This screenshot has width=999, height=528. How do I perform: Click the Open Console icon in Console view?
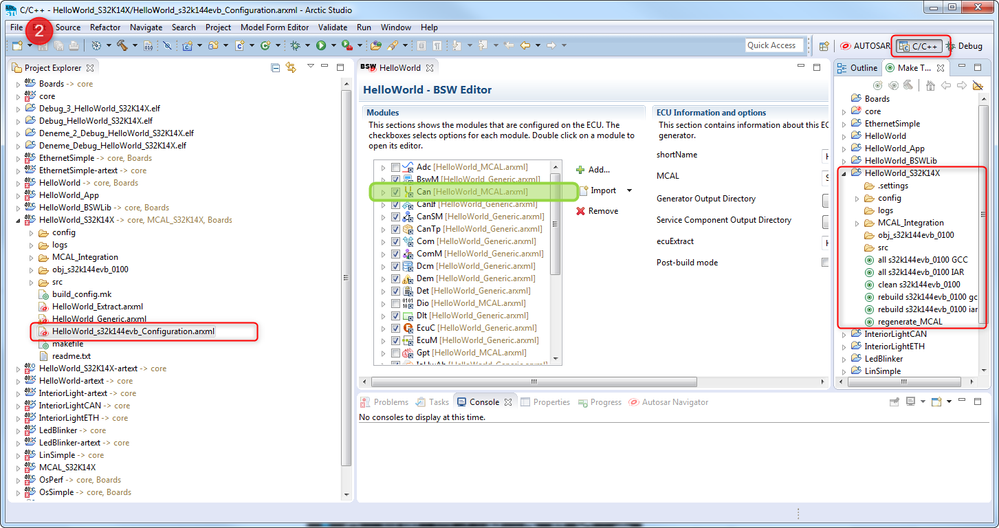coord(937,402)
